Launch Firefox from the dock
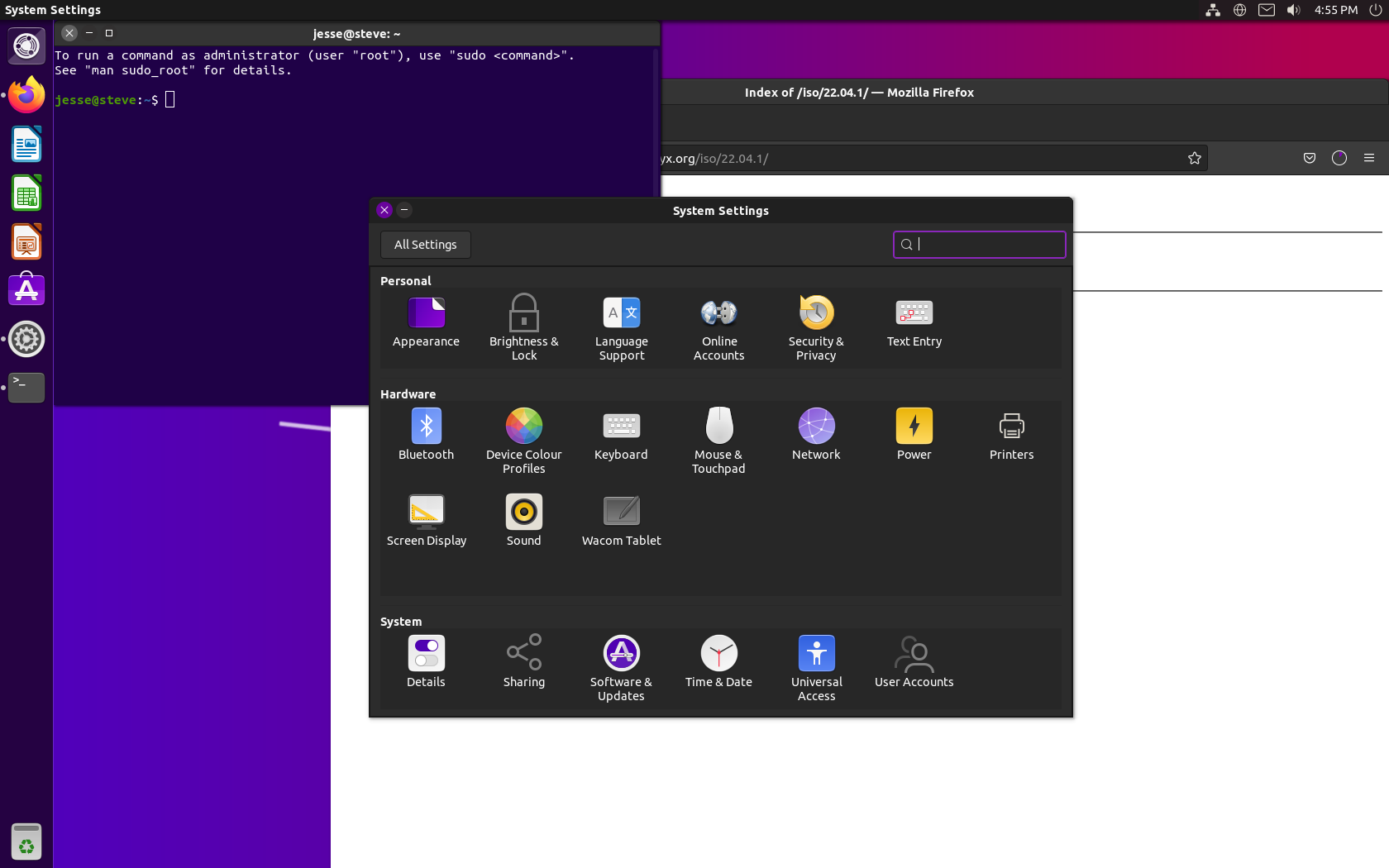 tap(26, 96)
